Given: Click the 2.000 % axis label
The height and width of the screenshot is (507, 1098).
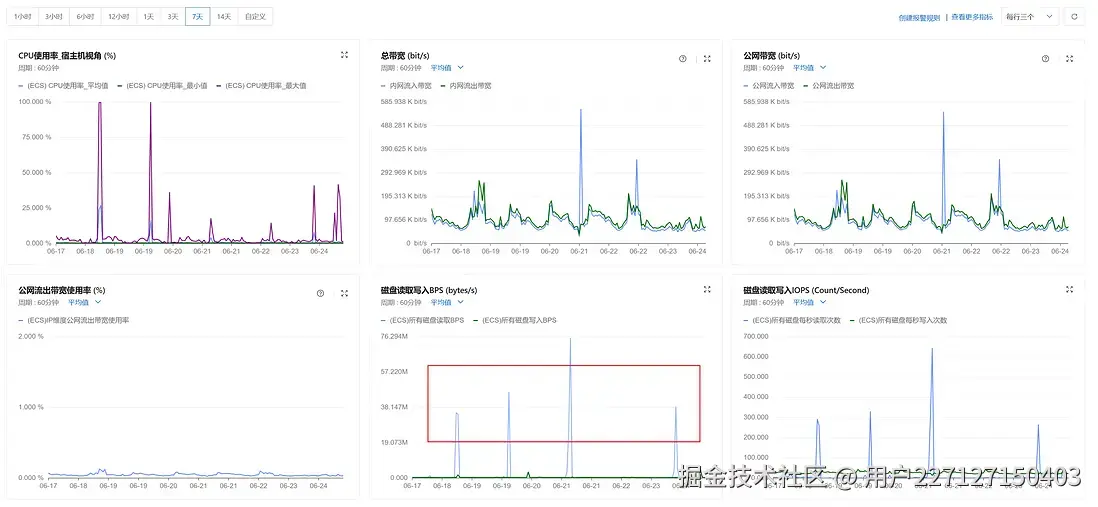Looking at the screenshot, I should tap(32, 337).
